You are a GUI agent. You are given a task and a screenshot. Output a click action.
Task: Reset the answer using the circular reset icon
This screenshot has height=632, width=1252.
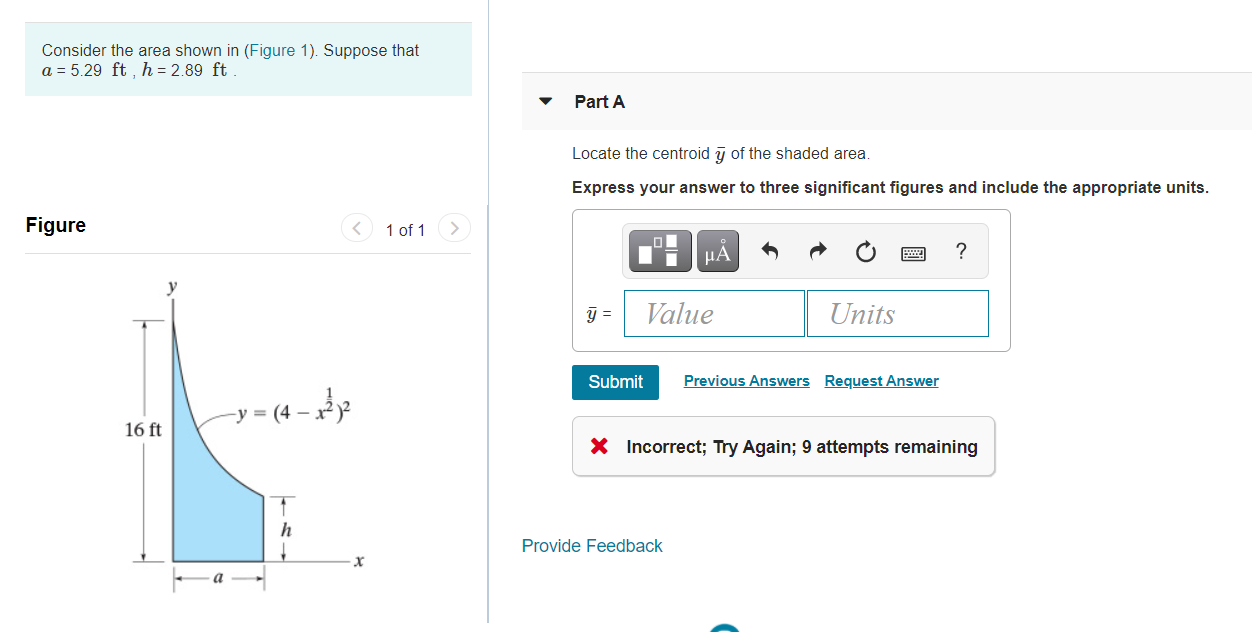[864, 251]
